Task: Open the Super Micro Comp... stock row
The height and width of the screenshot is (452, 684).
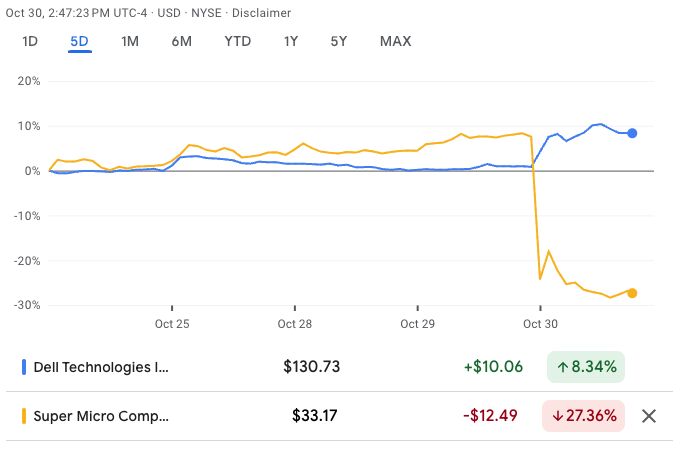Action: pos(324,416)
